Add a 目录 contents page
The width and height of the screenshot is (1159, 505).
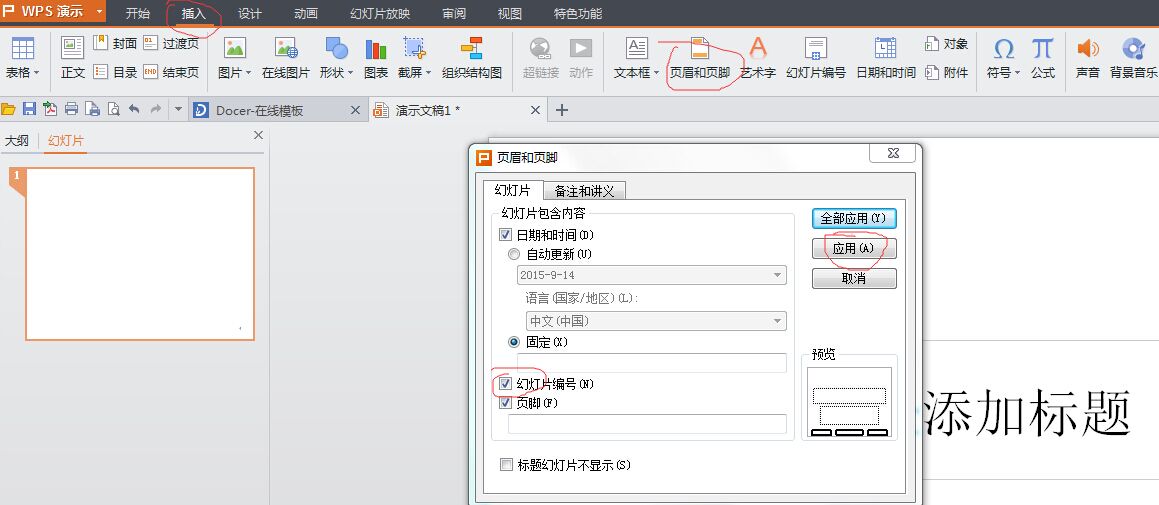(x=115, y=72)
